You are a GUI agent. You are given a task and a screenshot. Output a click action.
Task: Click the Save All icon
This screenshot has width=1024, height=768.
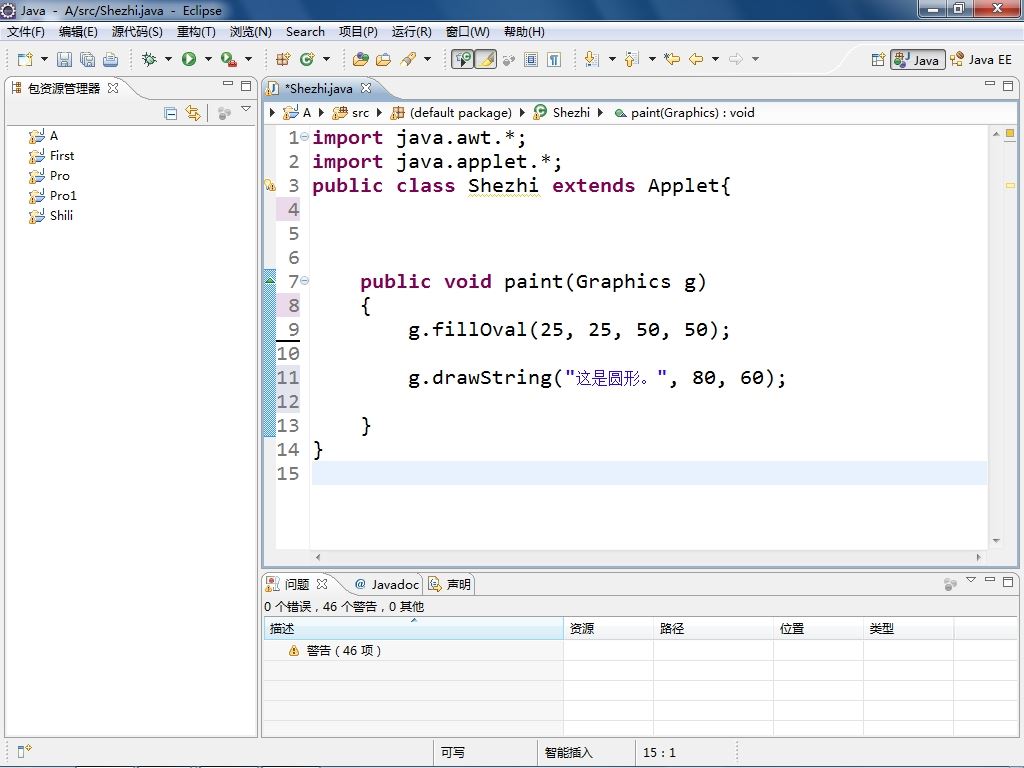[x=87, y=60]
